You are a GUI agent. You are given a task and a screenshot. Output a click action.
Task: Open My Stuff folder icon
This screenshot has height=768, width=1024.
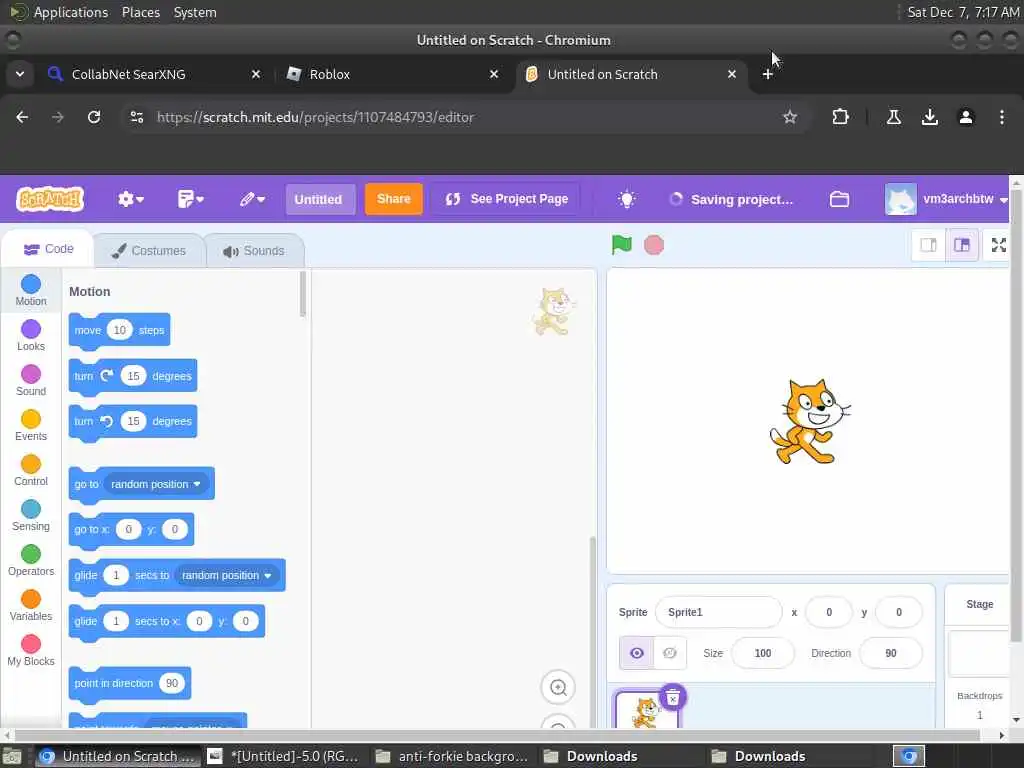pyautogui.click(x=839, y=199)
